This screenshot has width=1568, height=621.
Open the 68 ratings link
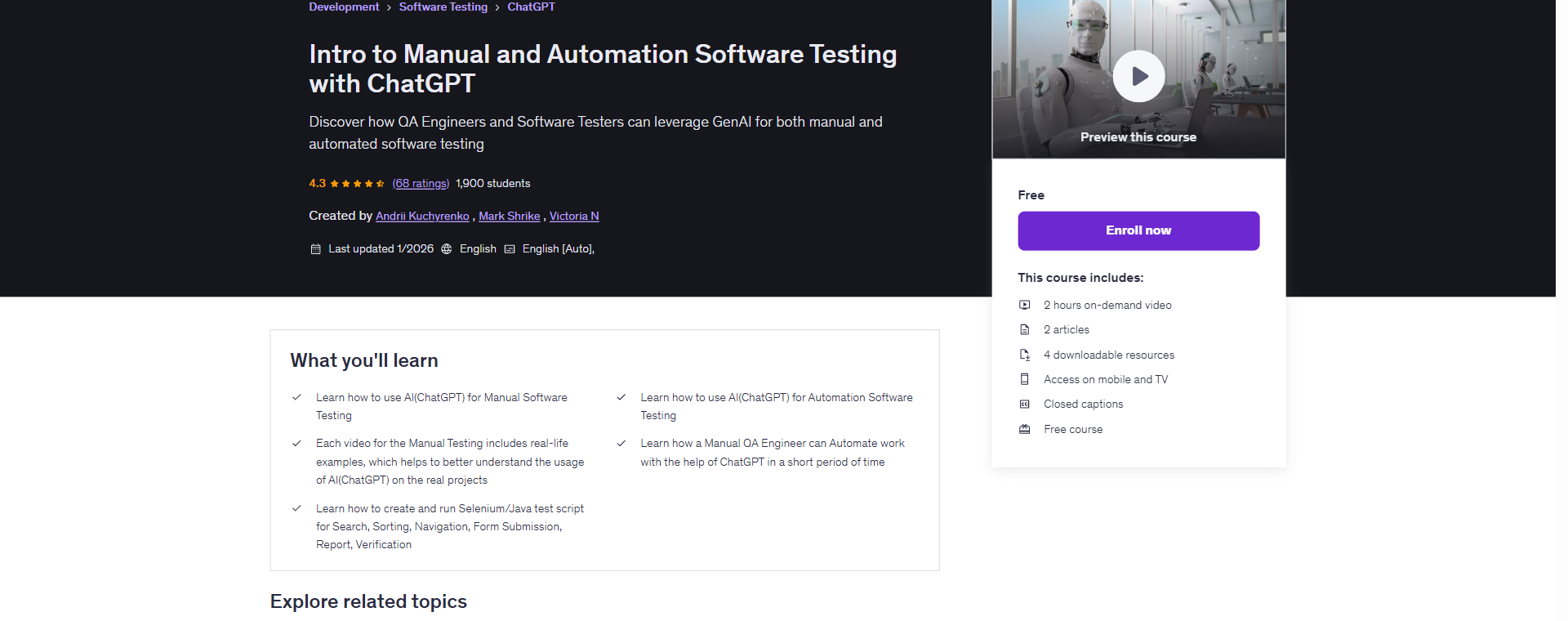[421, 183]
